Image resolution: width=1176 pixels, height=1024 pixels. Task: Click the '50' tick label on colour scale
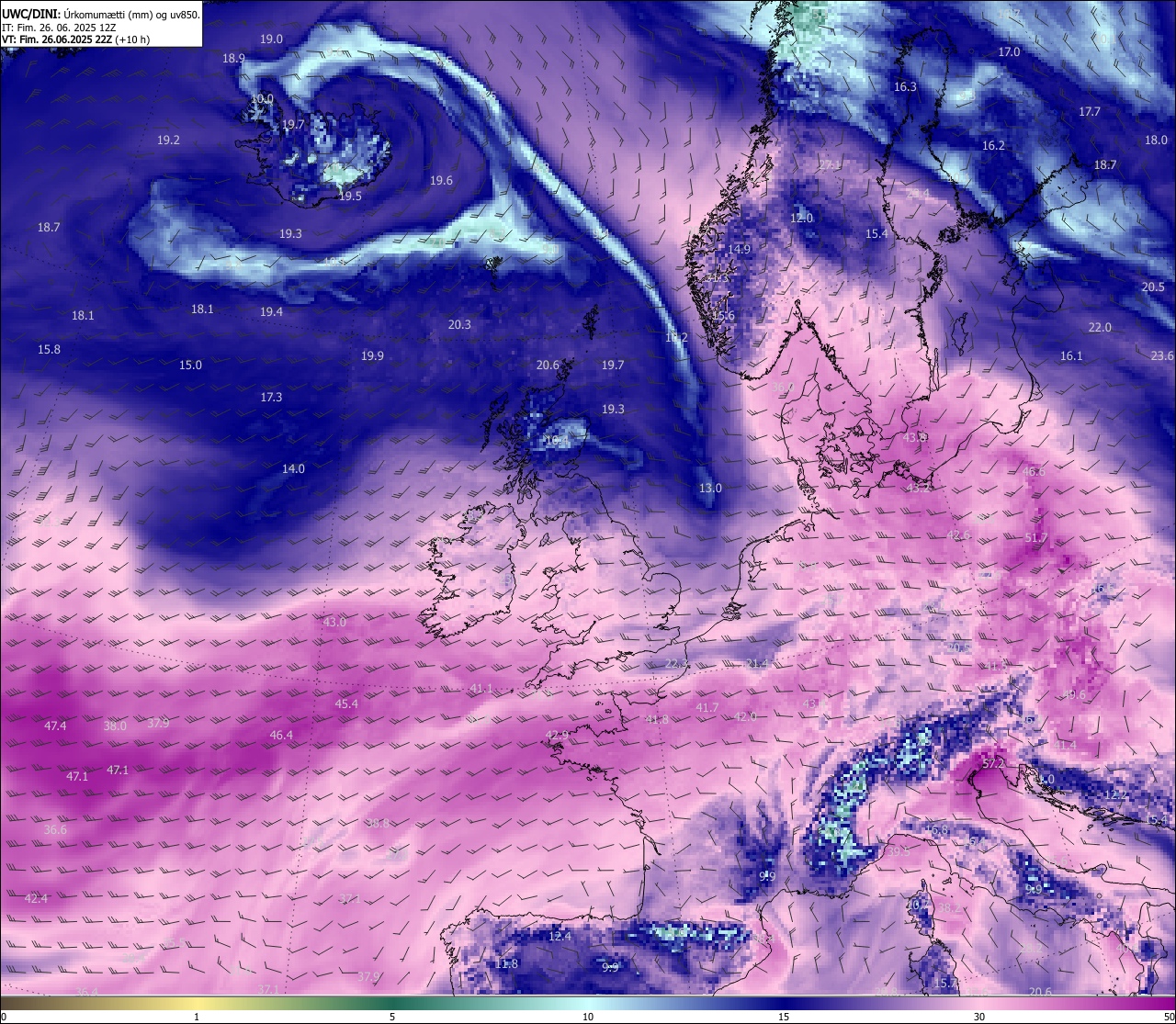click(1168, 1017)
